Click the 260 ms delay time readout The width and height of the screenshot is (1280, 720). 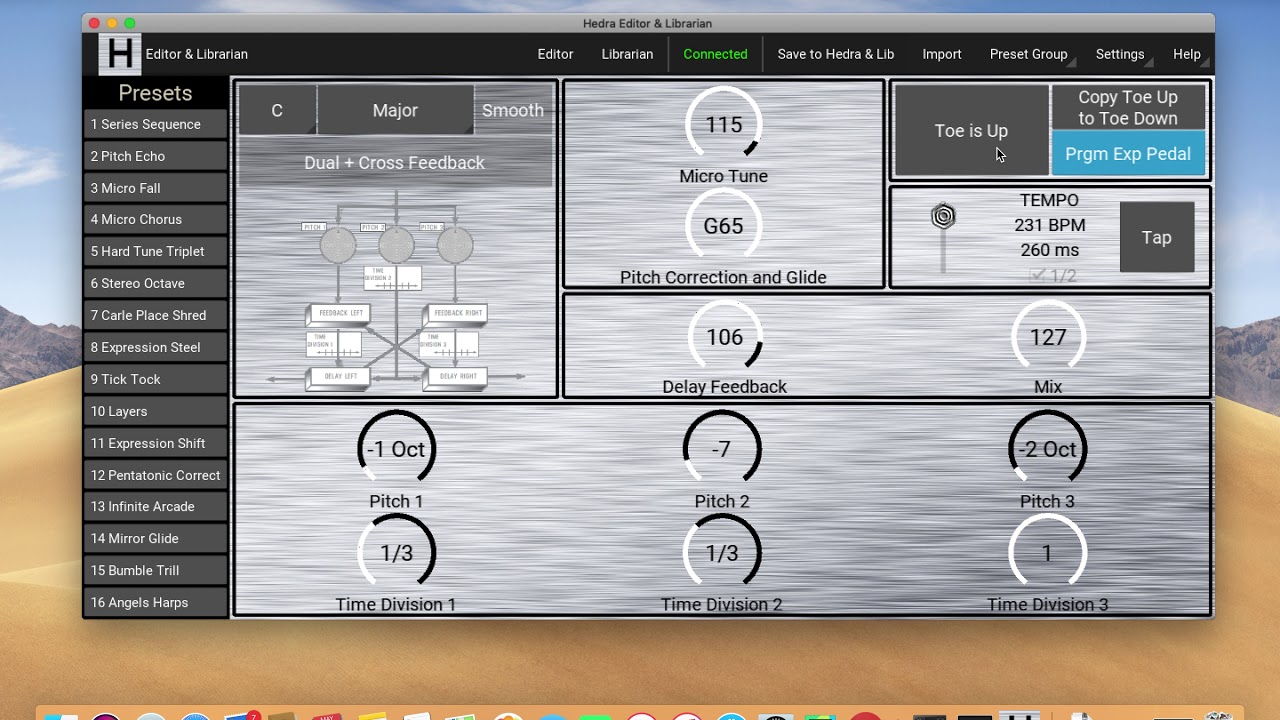click(1049, 250)
